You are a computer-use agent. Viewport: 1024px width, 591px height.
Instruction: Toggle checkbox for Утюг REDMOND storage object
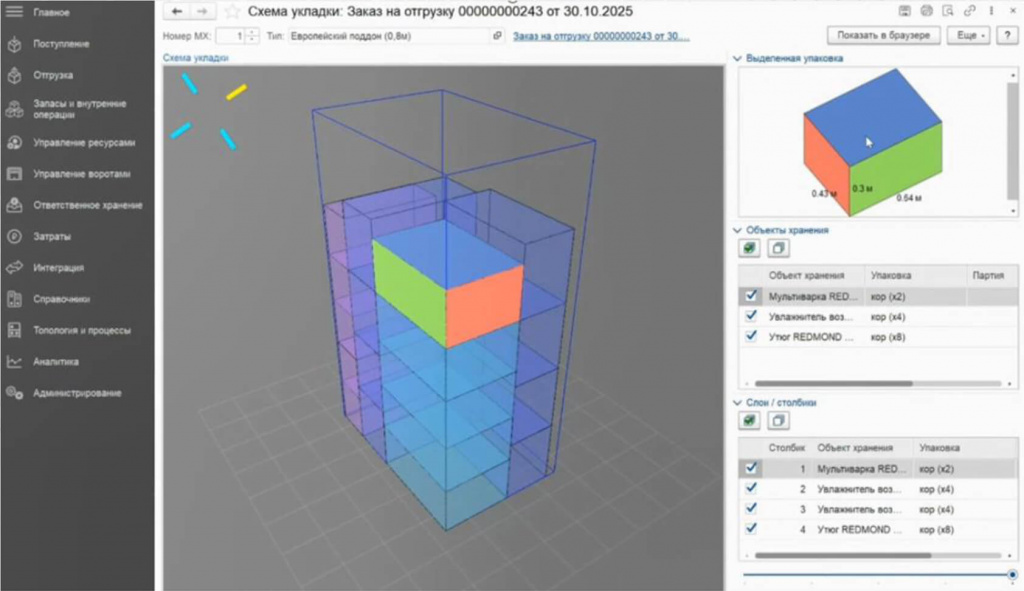click(751, 336)
